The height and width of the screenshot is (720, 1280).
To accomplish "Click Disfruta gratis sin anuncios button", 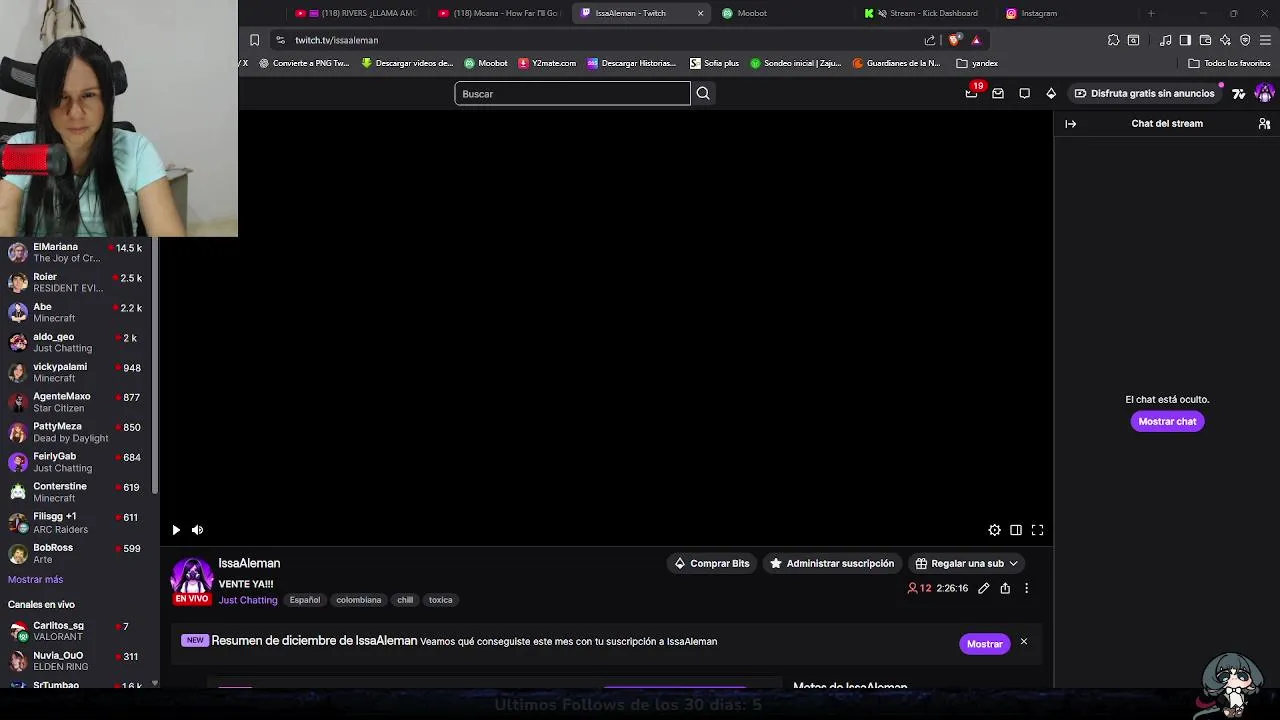I will coord(1144,93).
